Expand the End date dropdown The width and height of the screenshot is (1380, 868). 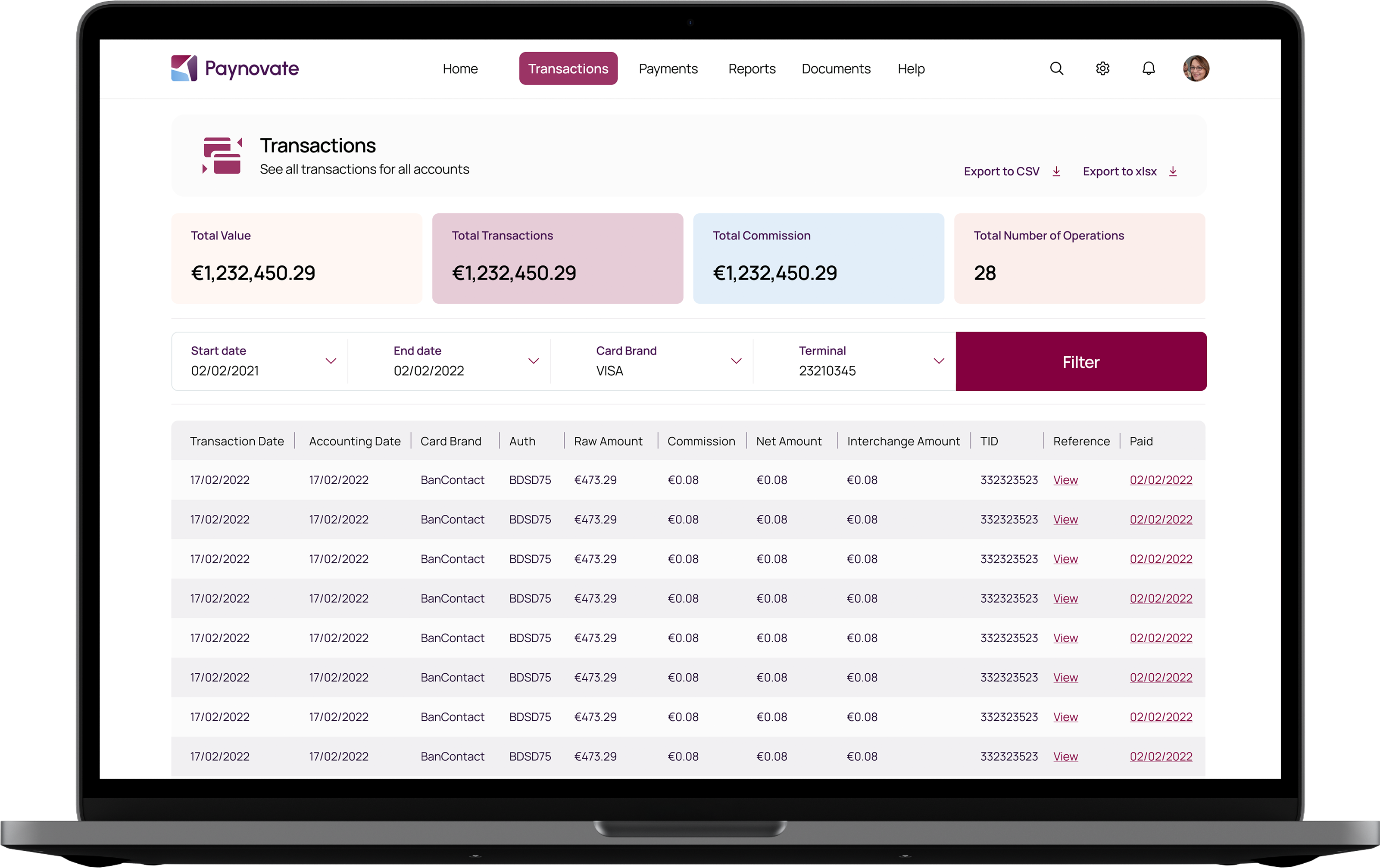(x=533, y=361)
